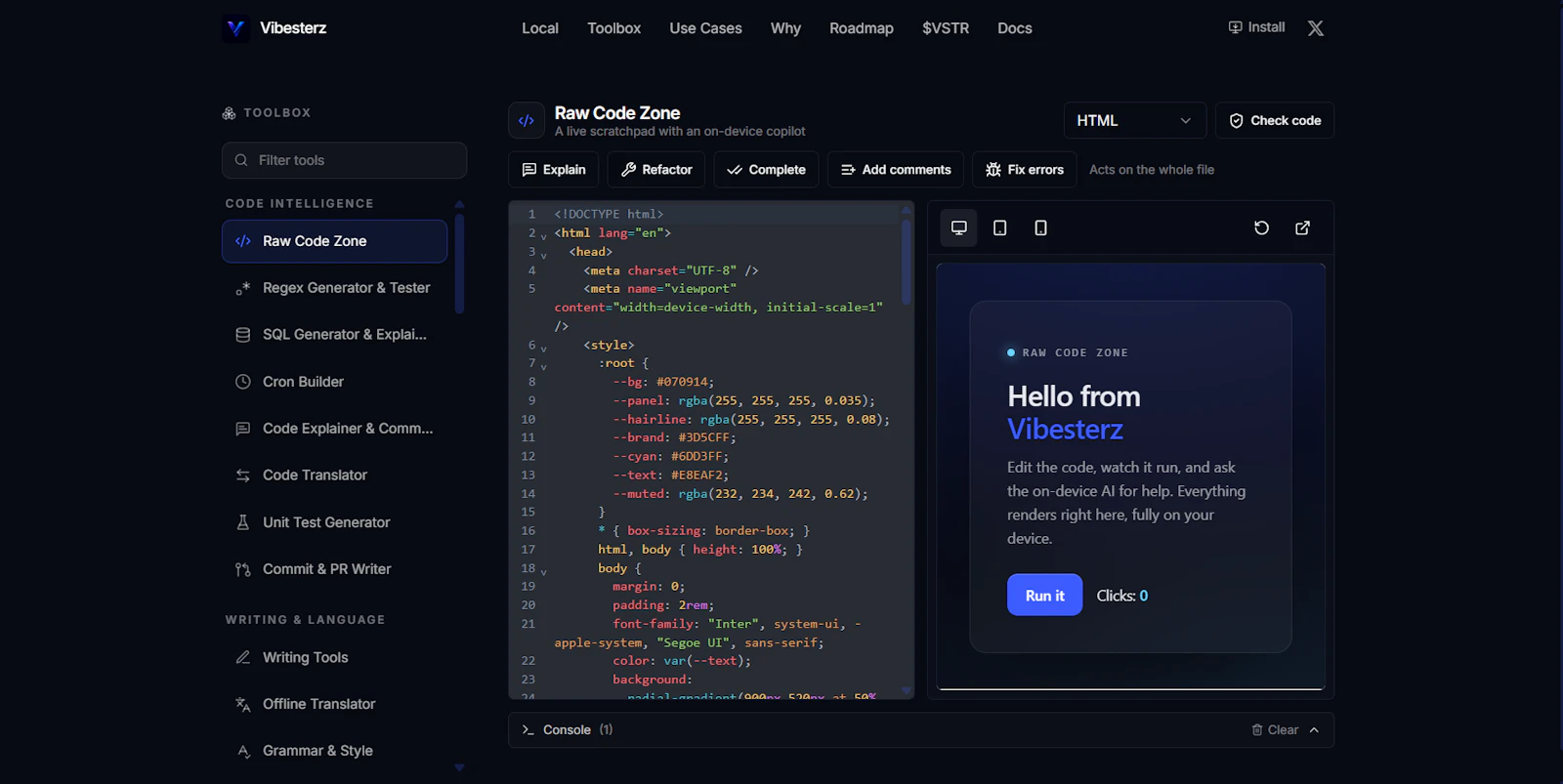Click the Cron Builder clock icon

pyautogui.click(x=243, y=382)
